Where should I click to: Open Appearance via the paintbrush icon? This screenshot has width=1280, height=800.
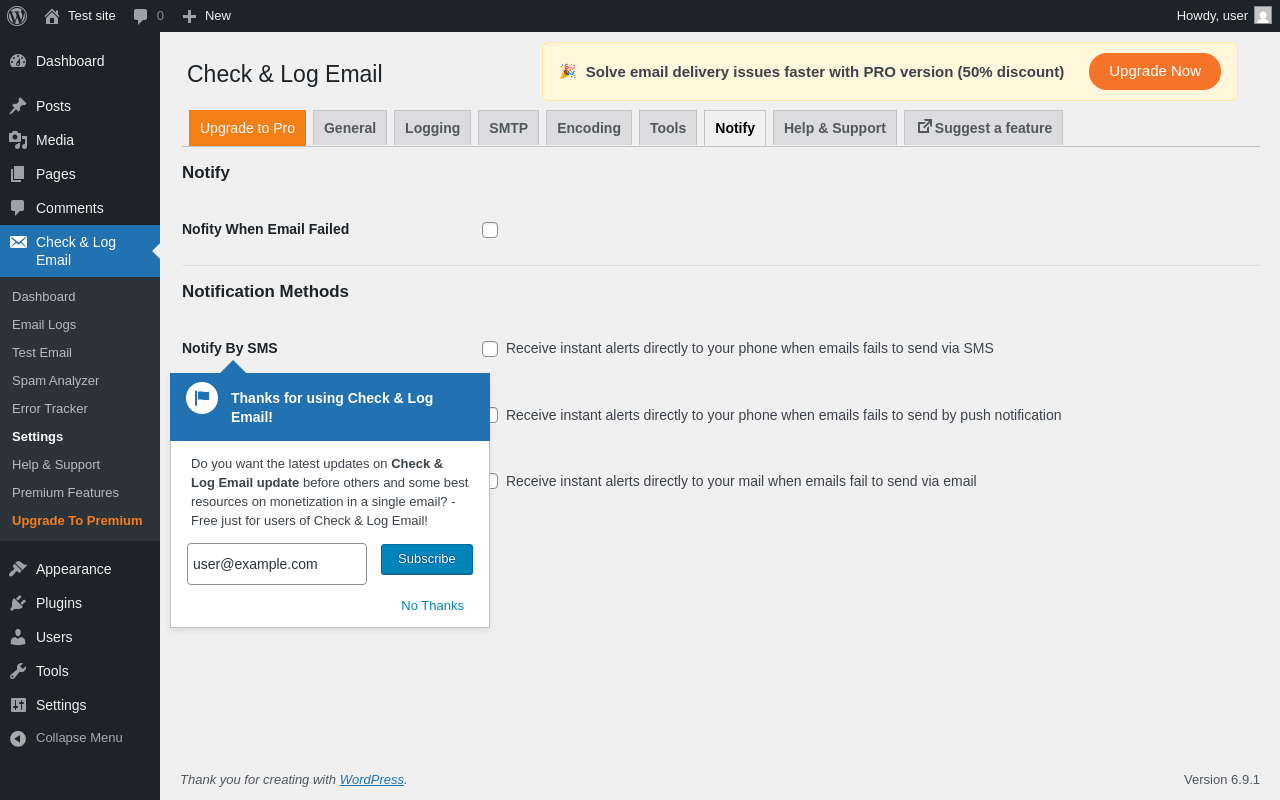pyautogui.click(x=18, y=569)
